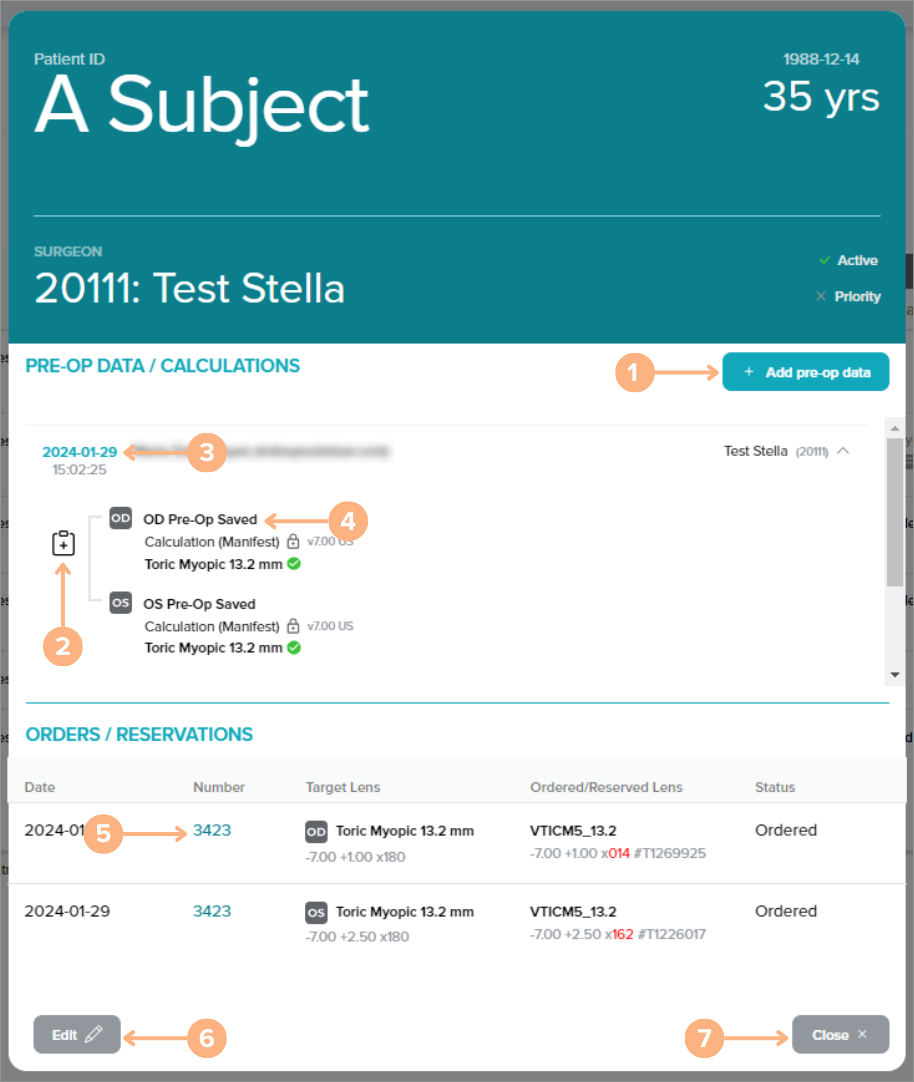Screen dimensions: 914x1082
Task: Click green checkmark next to OD Toric Myopic
Action: click(294, 564)
